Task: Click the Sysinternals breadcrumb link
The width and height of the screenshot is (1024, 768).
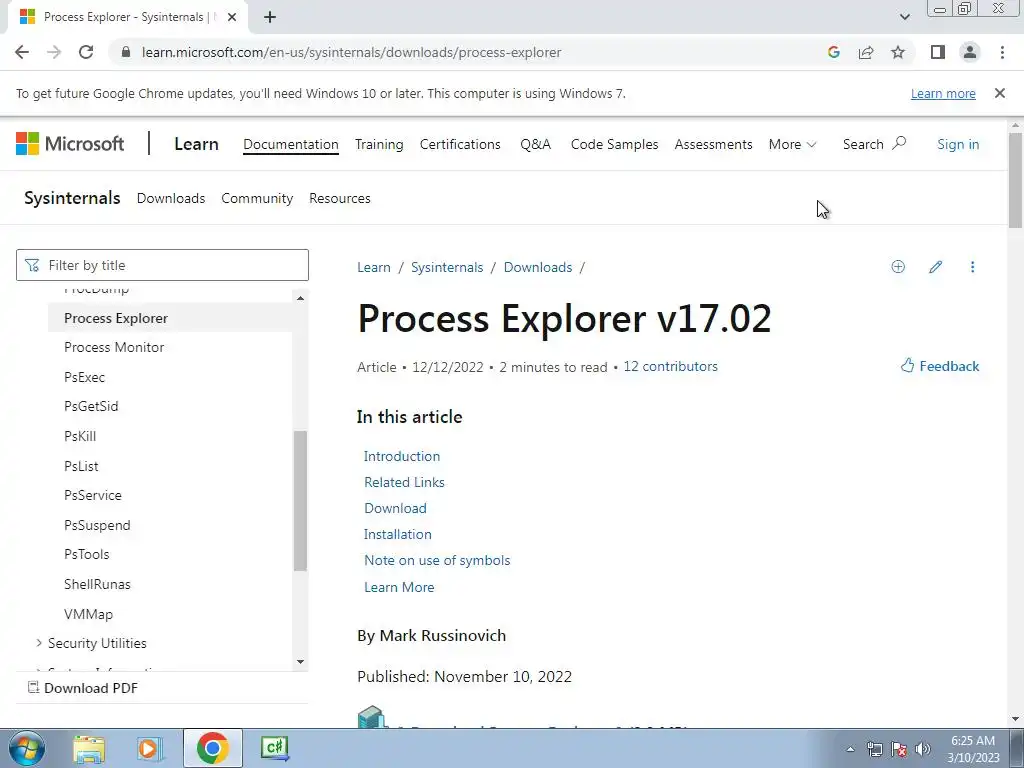Action: click(x=447, y=267)
